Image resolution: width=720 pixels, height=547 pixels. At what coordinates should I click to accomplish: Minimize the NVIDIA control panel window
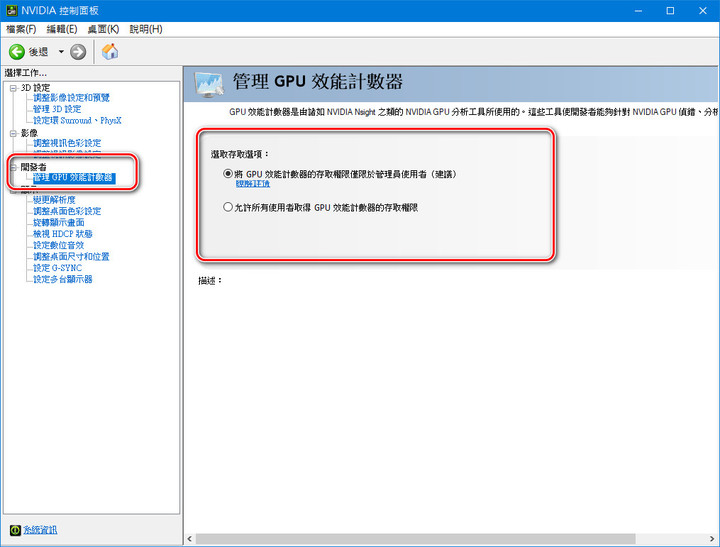(638, 11)
